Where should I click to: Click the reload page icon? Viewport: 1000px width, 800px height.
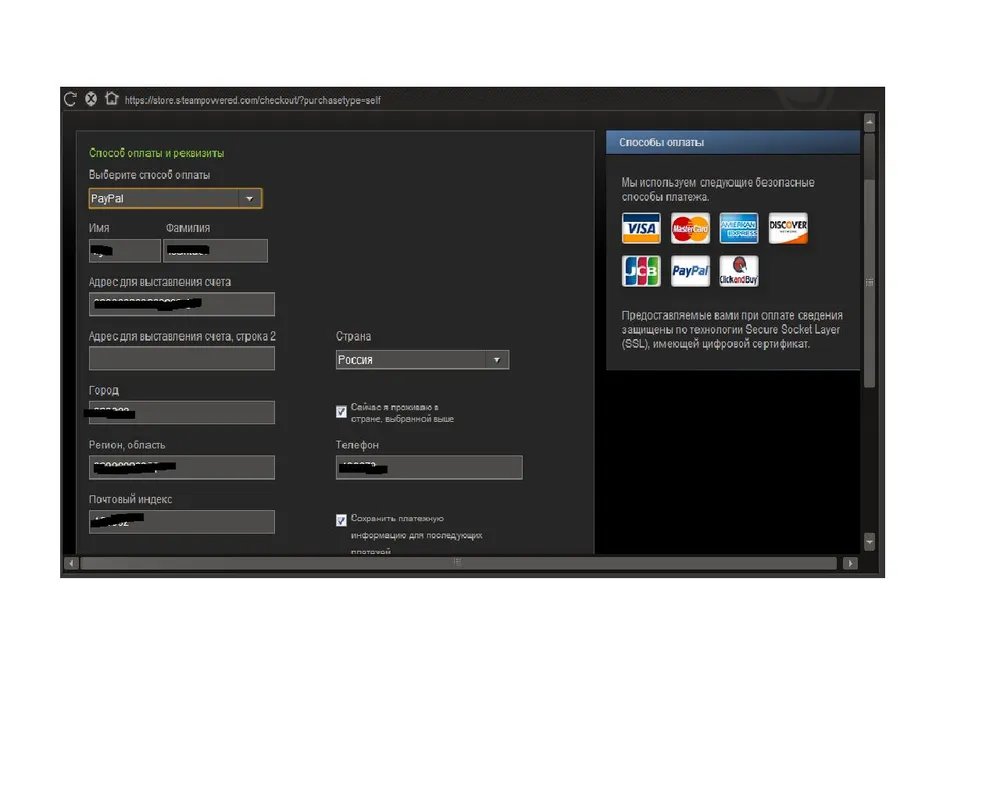click(x=70, y=99)
